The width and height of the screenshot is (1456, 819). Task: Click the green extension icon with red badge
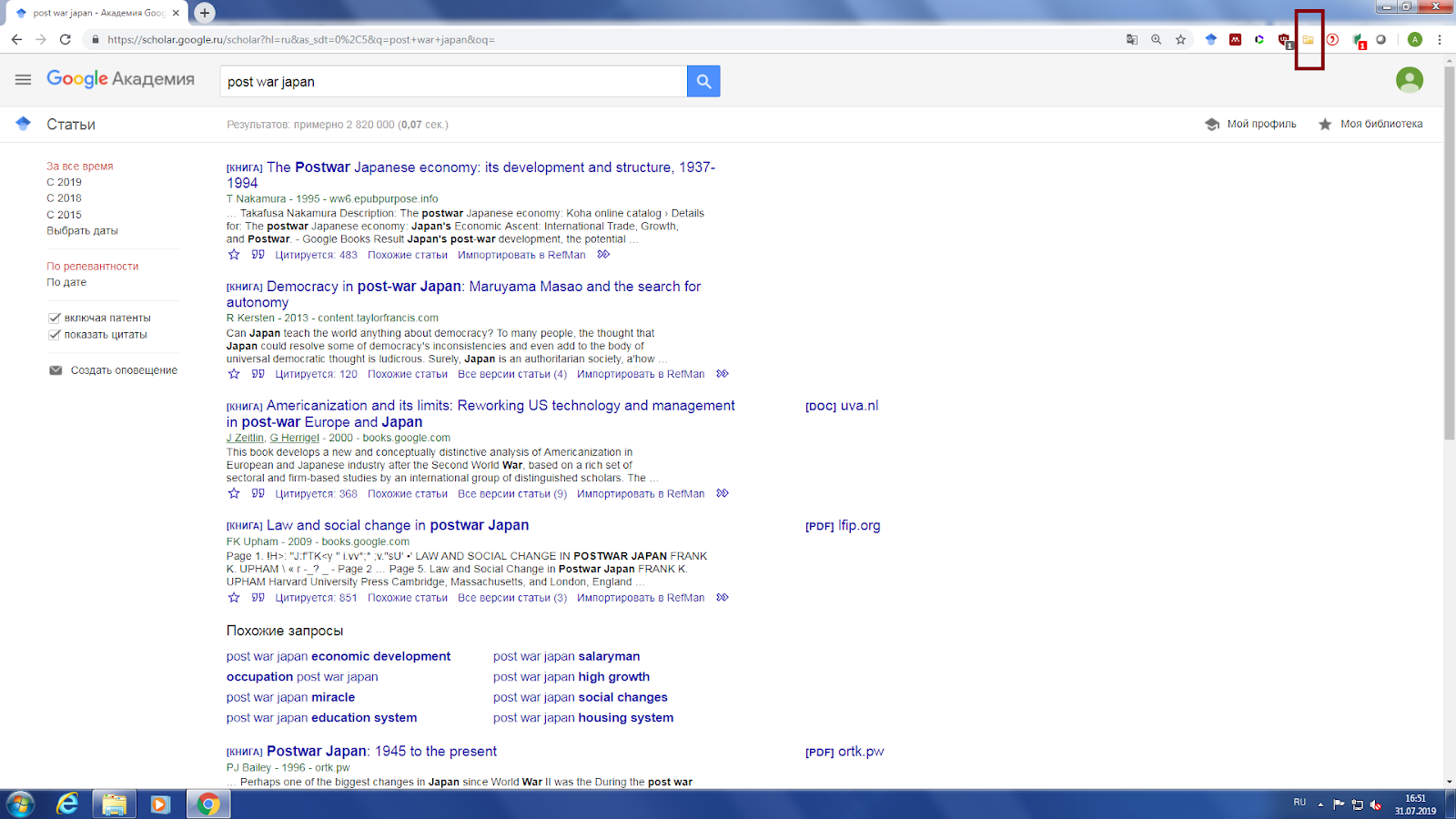[1358, 40]
